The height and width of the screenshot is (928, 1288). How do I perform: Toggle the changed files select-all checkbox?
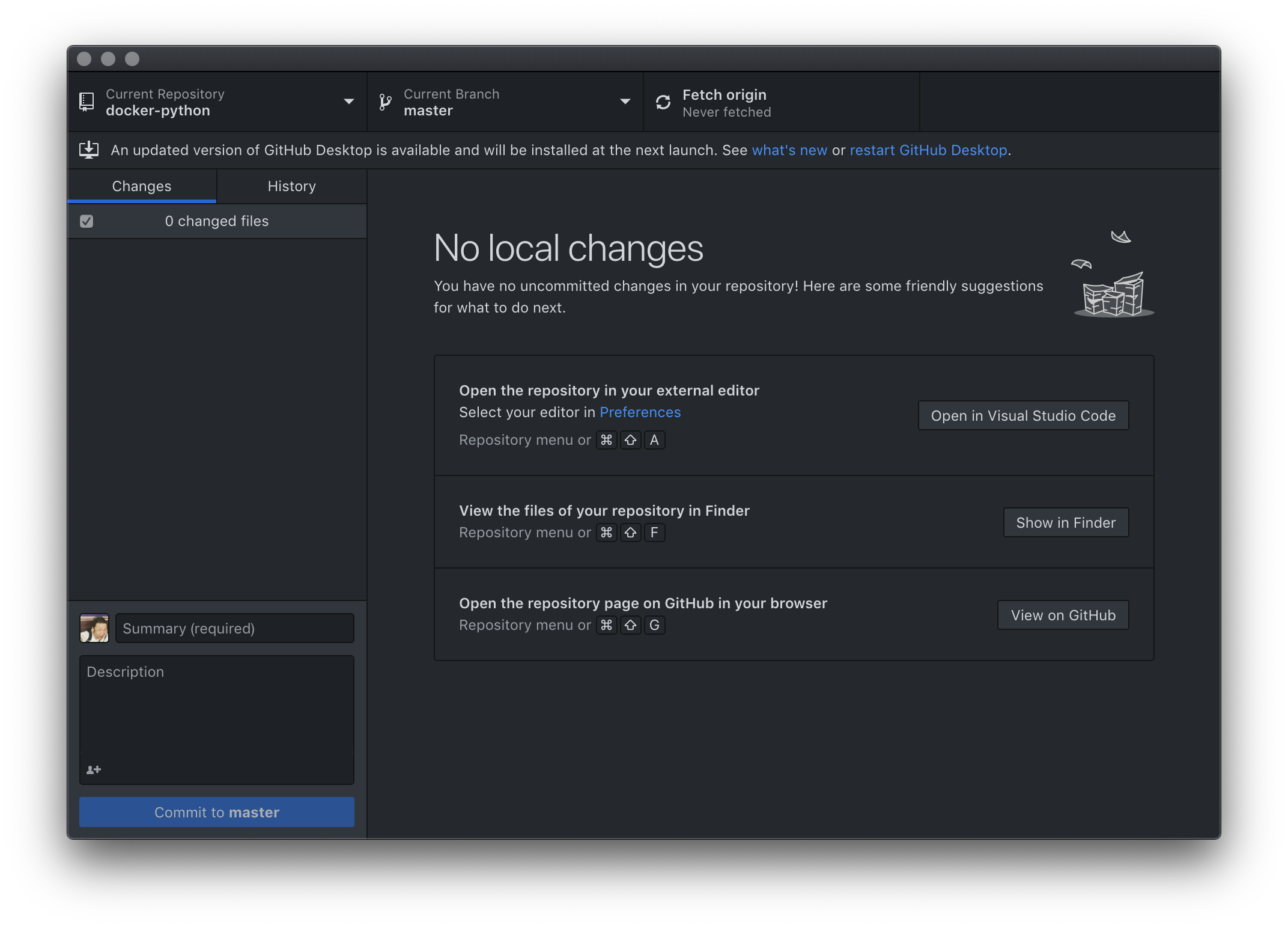(x=87, y=221)
